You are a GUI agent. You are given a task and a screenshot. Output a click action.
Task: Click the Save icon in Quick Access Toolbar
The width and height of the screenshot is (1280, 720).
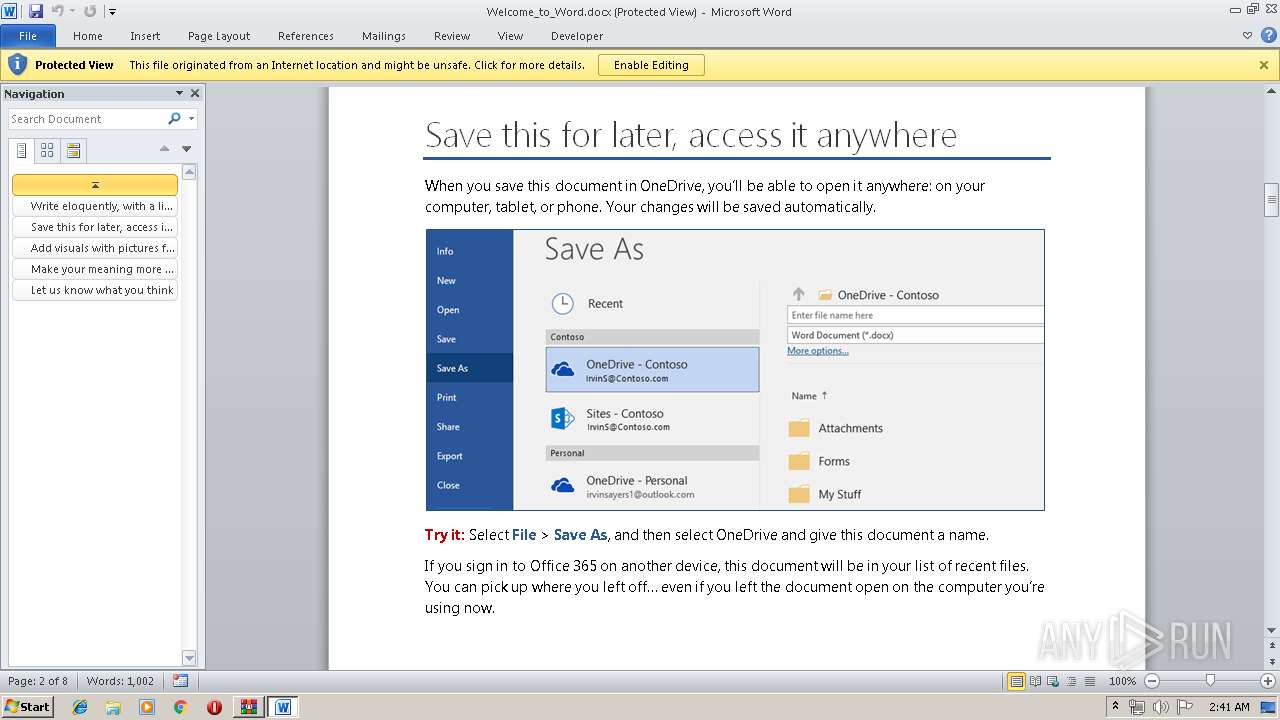(x=36, y=11)
